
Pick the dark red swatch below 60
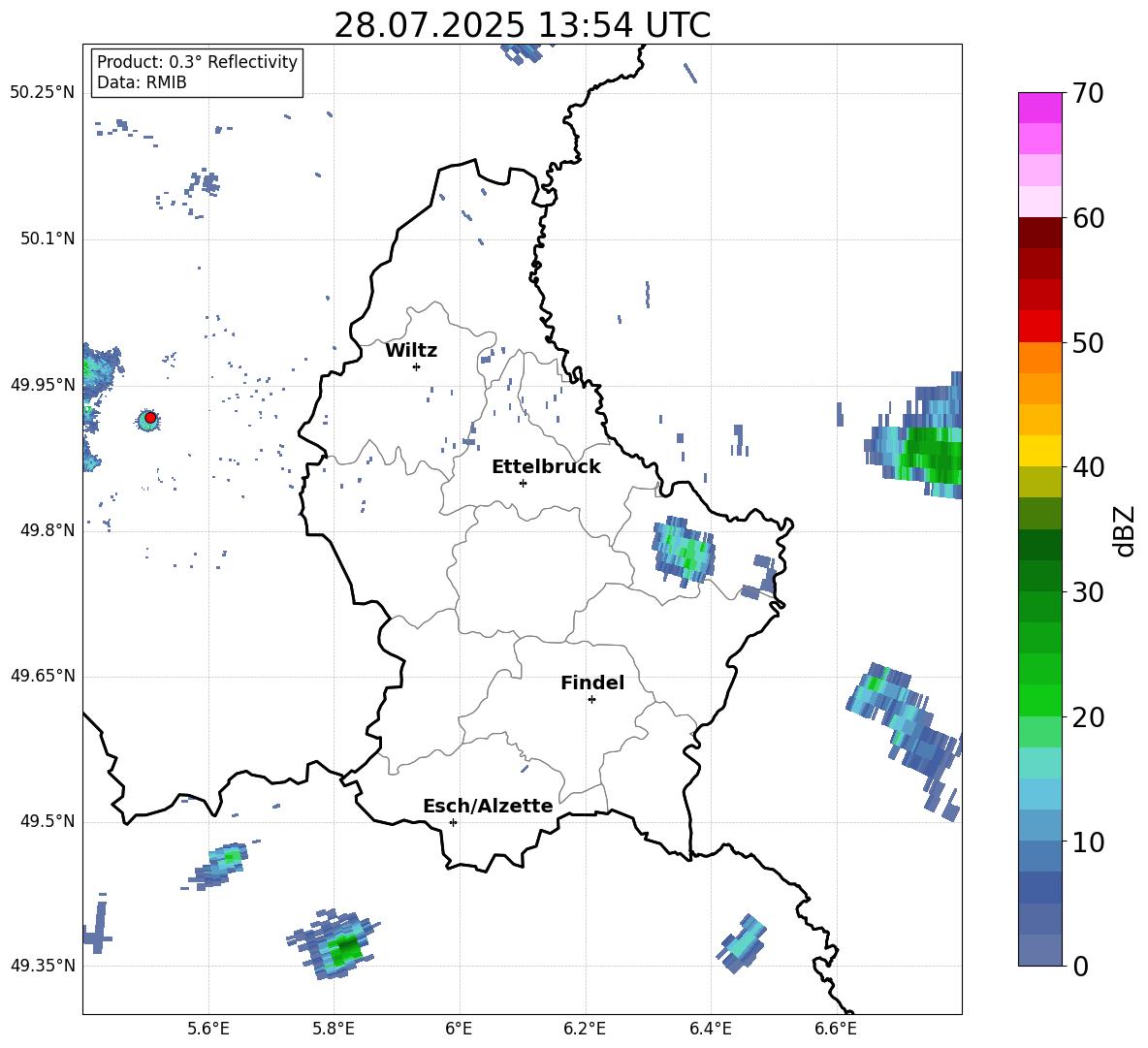[1039, 232]
